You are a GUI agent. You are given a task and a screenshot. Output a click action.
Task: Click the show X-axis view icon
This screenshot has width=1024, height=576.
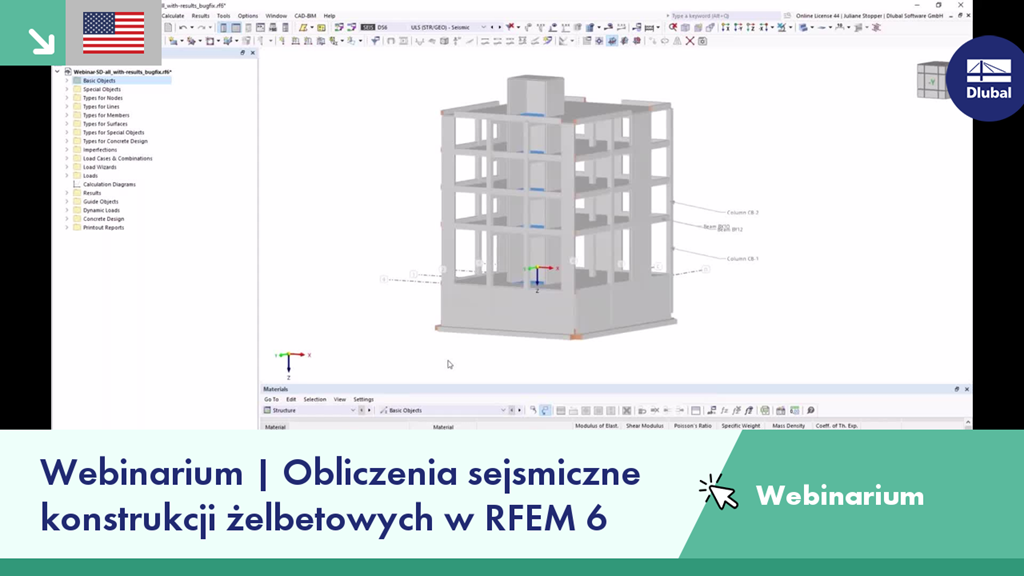[726, 27]
